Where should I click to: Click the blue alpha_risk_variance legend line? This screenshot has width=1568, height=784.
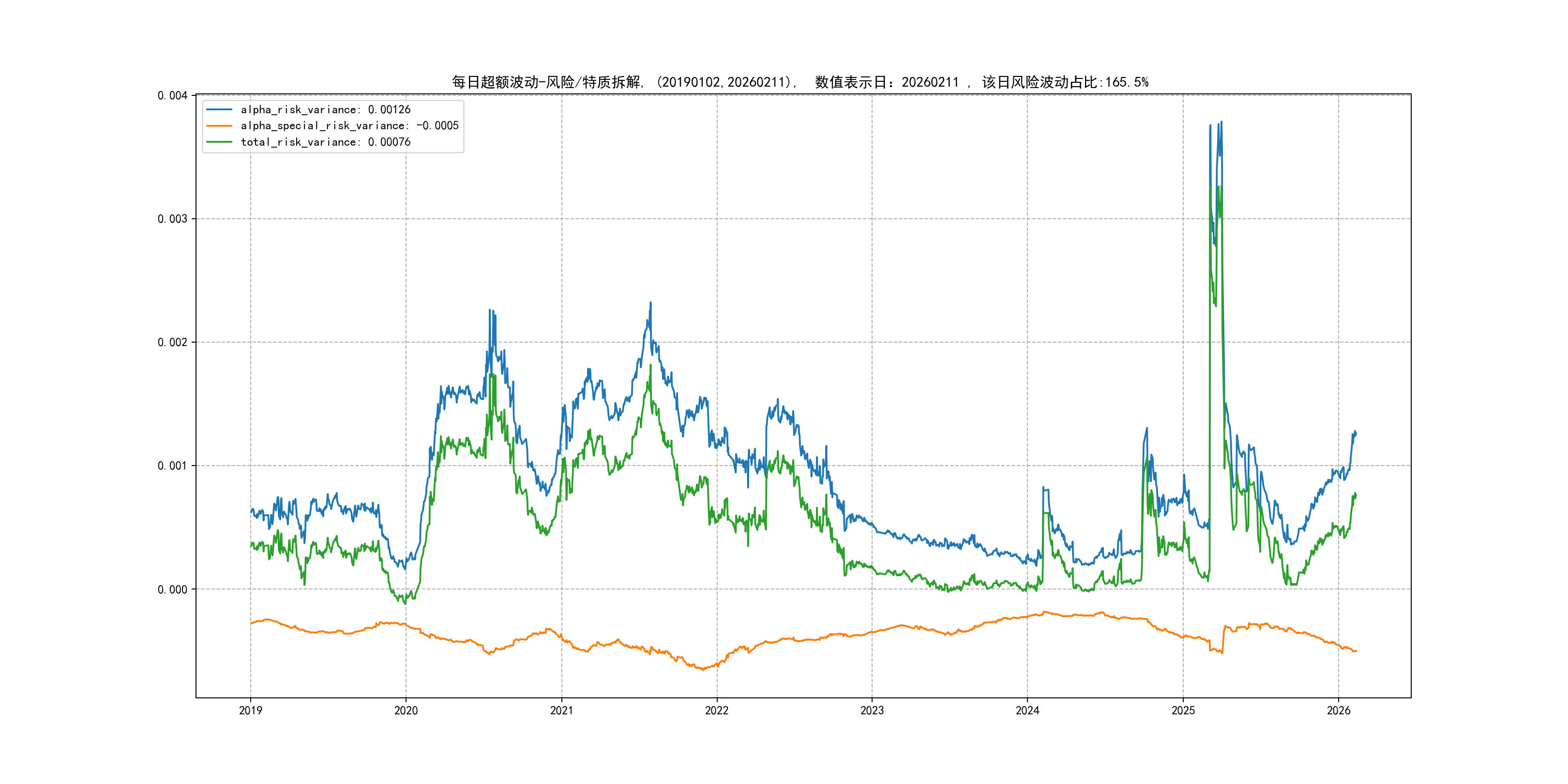pyautogui.click(x=219, y=109)
